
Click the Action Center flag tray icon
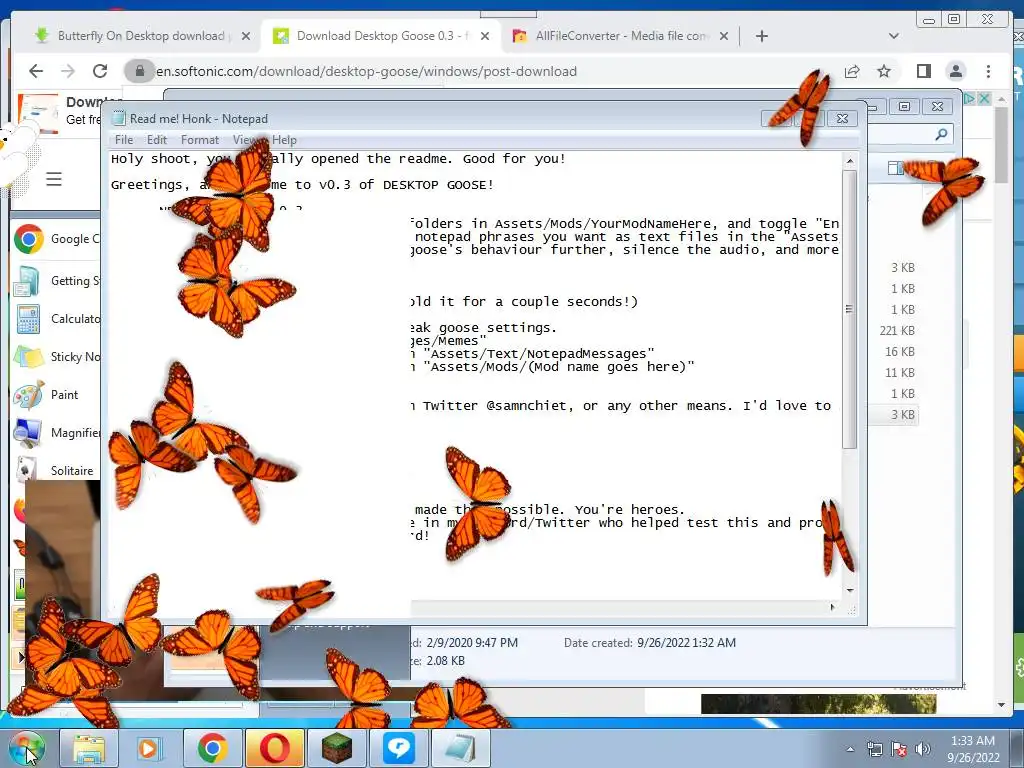pos(899,749)
